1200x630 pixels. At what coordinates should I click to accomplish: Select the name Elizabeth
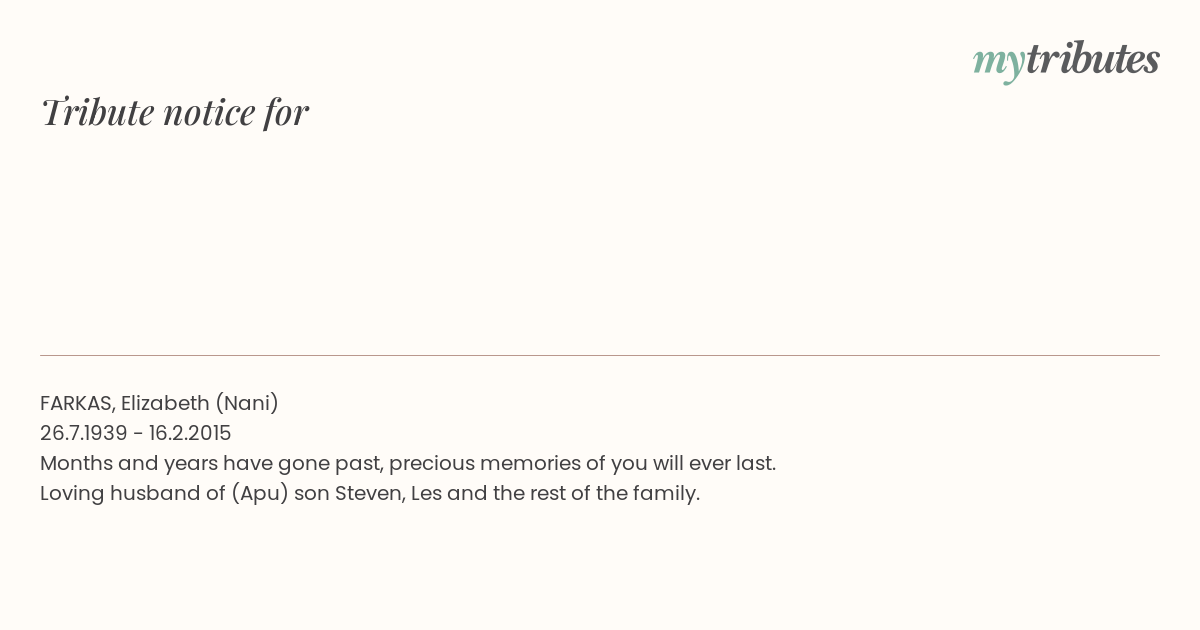click(x=165, y=403)
